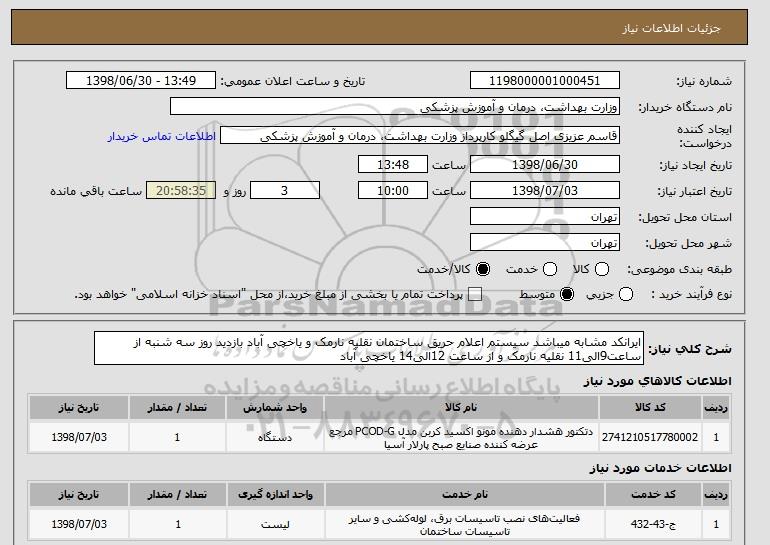
Task: Click the goods table تاریخ نیاز header
Action: coord(79,408)
